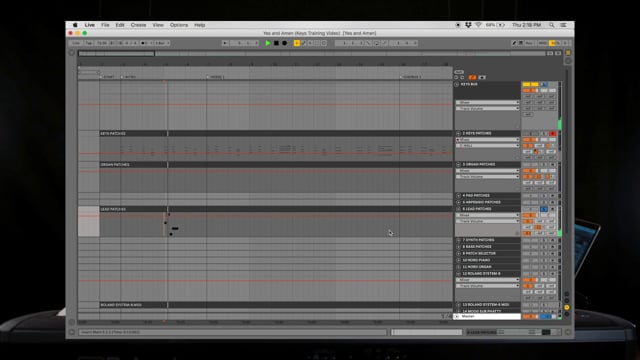Toggle the computer MIDI keyboard icon
Screen dimensions: 640x360
pos(521,43)
